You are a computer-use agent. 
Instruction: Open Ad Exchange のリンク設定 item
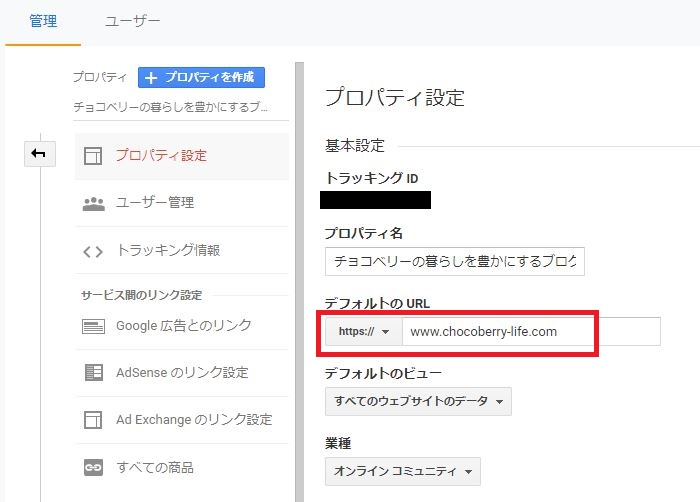(x=182, y=420)
